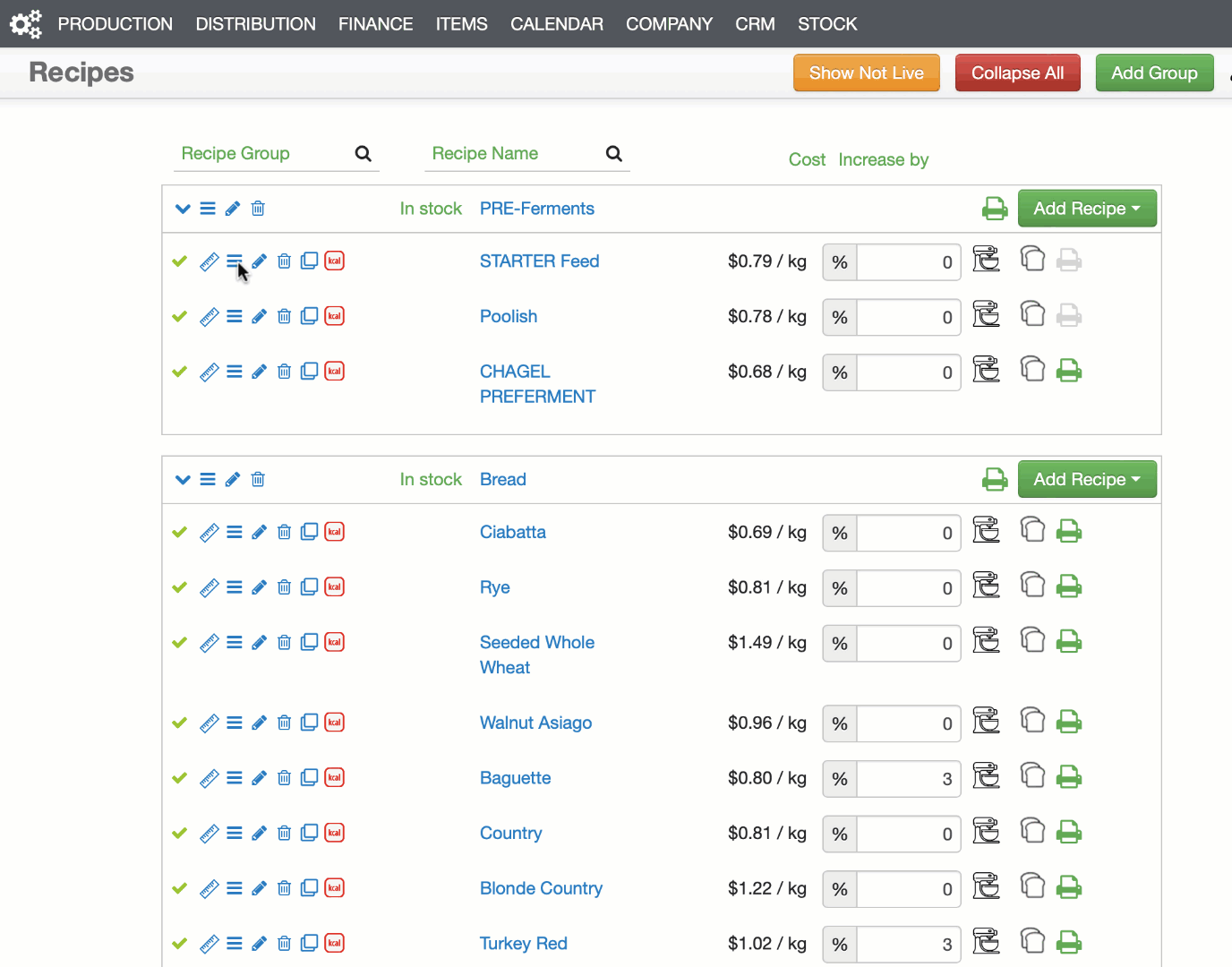
Task: Print the Country recipe
Action: coord(1069,833)
